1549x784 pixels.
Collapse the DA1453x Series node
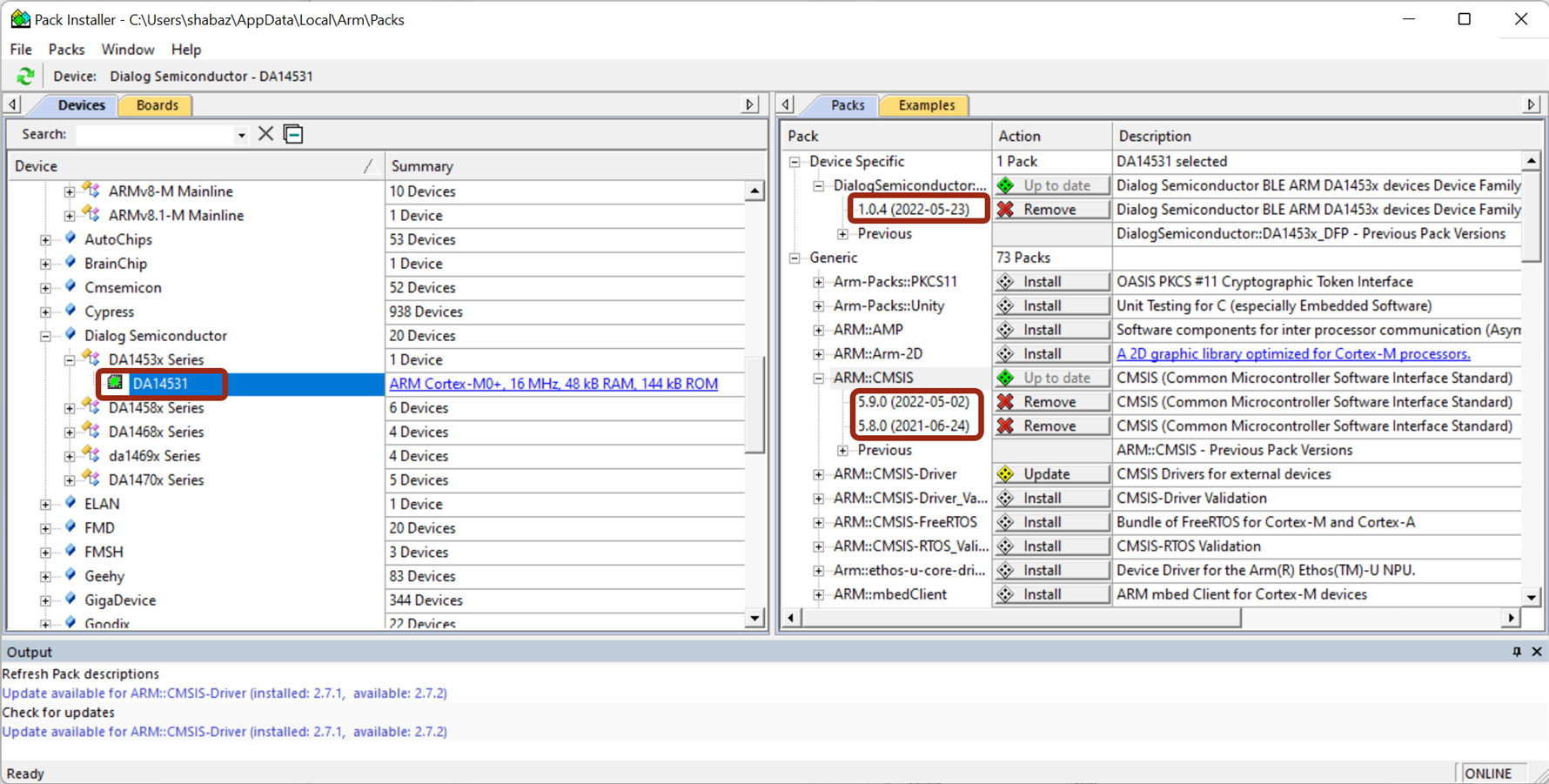tap(70, 359)
